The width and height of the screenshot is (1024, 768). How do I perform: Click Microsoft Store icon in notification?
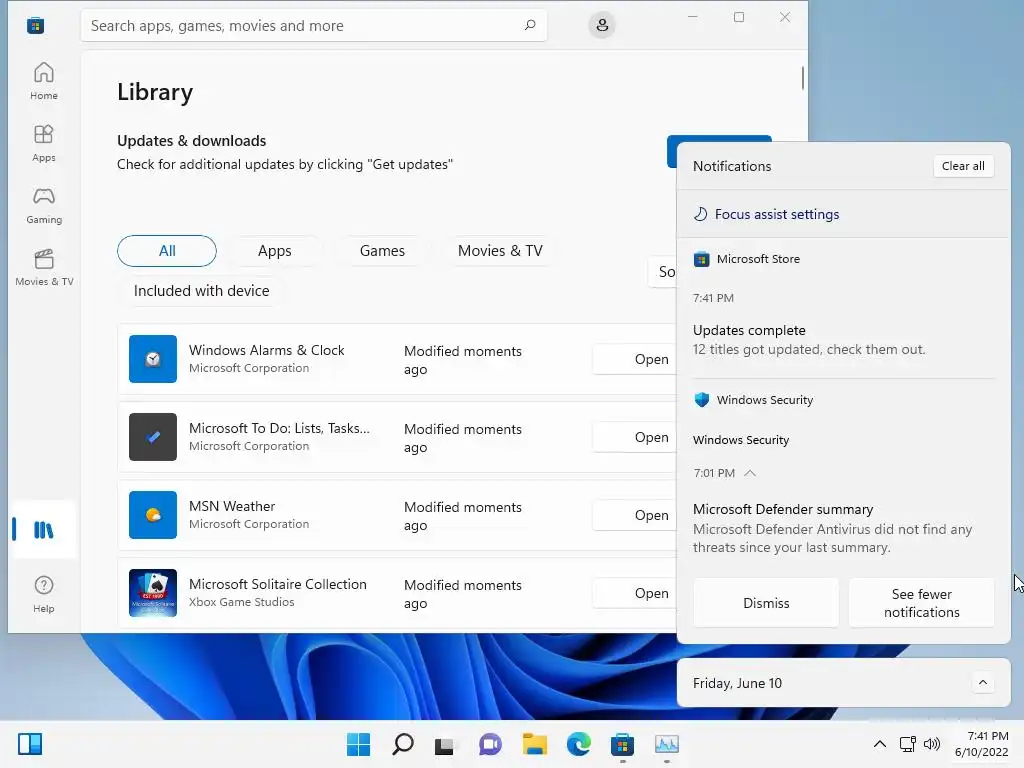coord(701,259)
